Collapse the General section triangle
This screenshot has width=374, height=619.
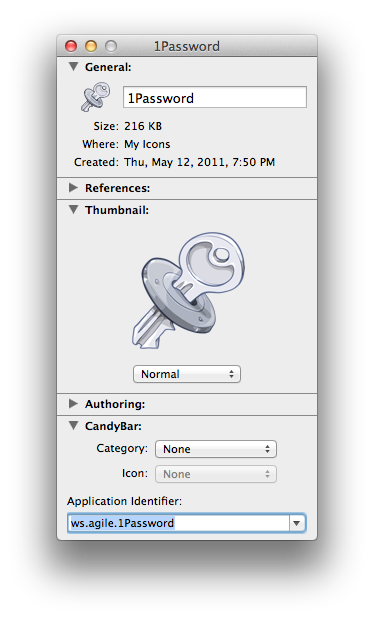point(73,67)
